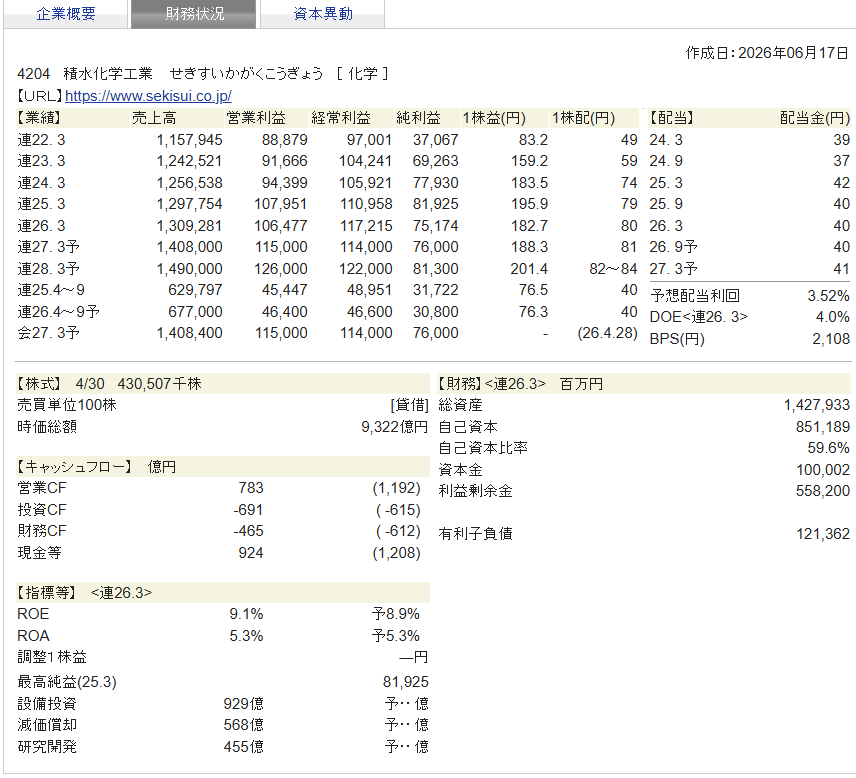Click the BPS value 2,108
The width and height of the screenshot is (856, 778).
click(x=831, y=339)
